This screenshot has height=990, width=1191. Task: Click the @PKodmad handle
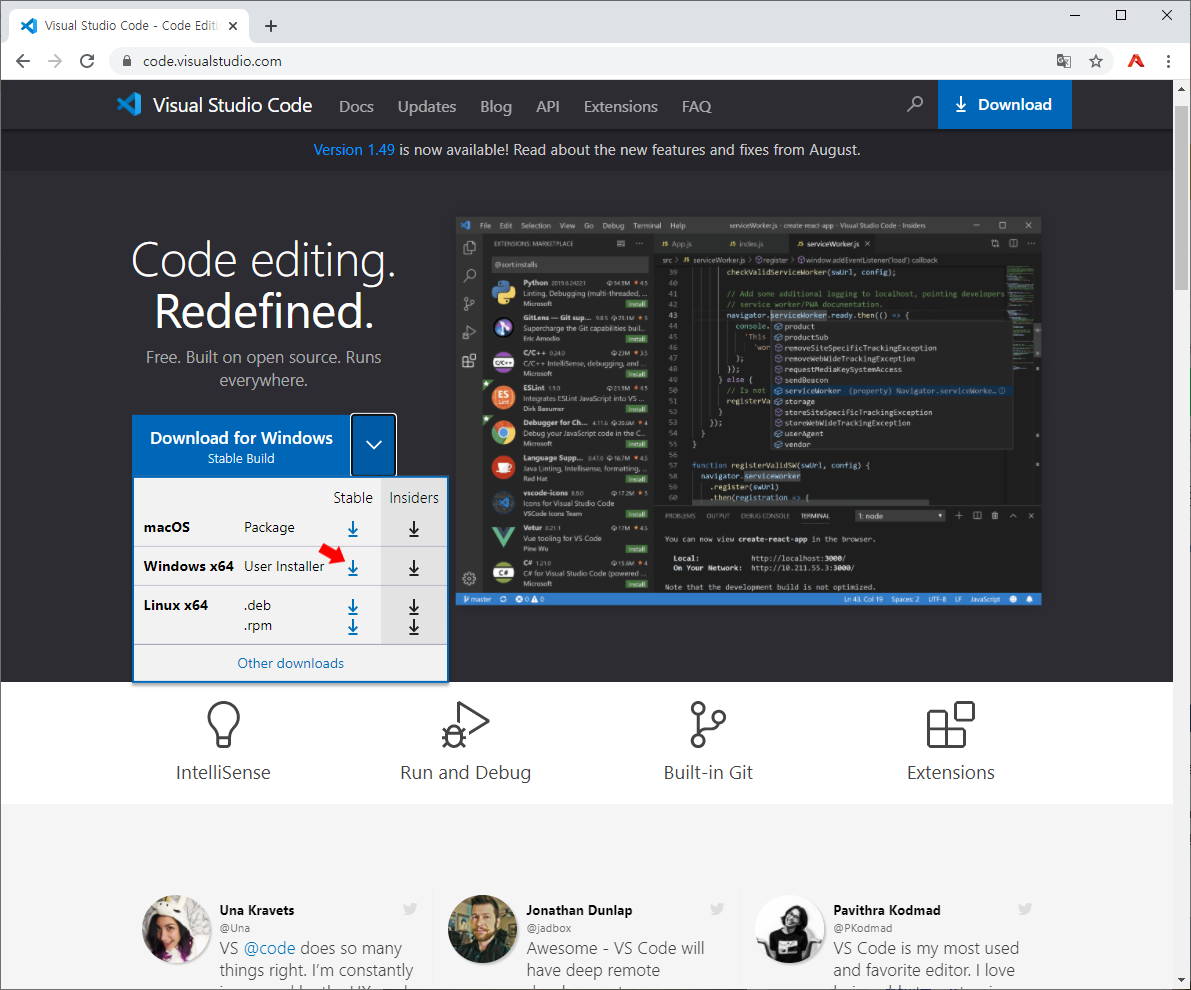(x=863, y=928)
